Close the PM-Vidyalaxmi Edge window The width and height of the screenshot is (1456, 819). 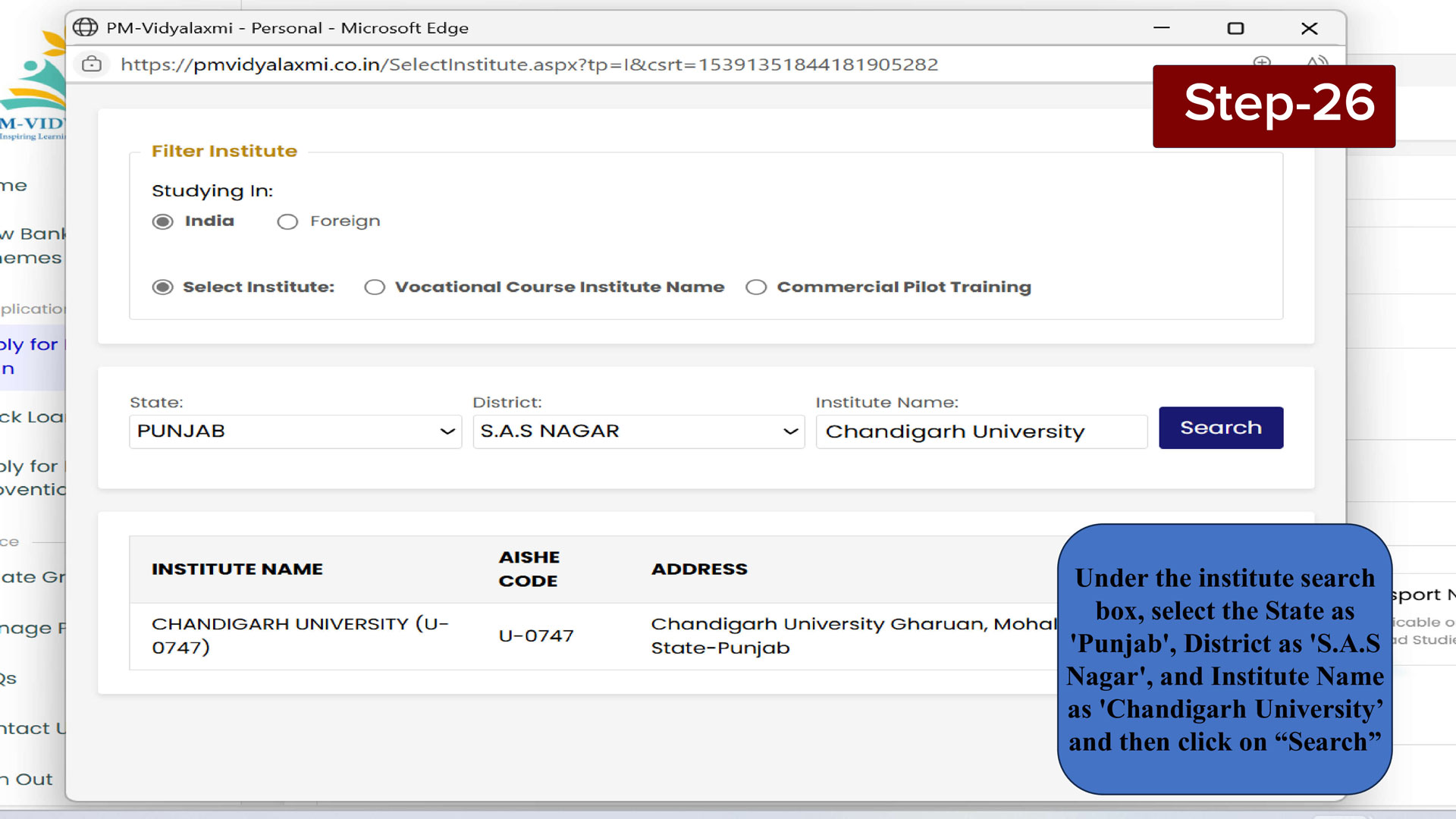point(1309,28)
